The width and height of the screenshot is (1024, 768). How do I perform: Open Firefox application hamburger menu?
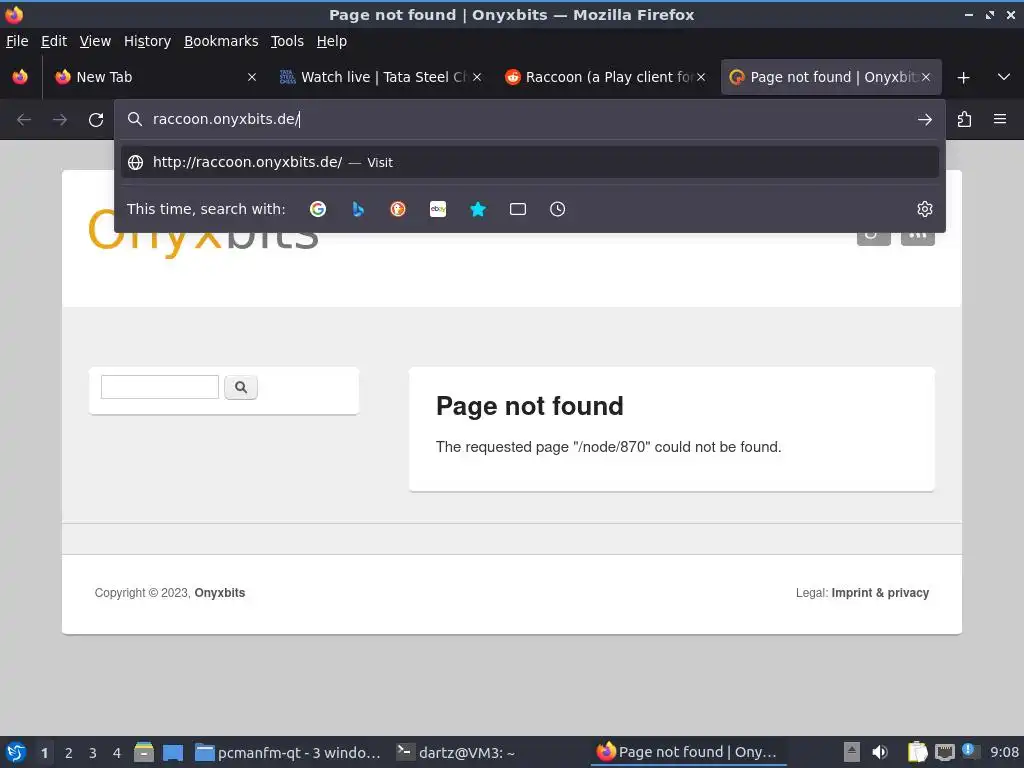[1000, 119]
